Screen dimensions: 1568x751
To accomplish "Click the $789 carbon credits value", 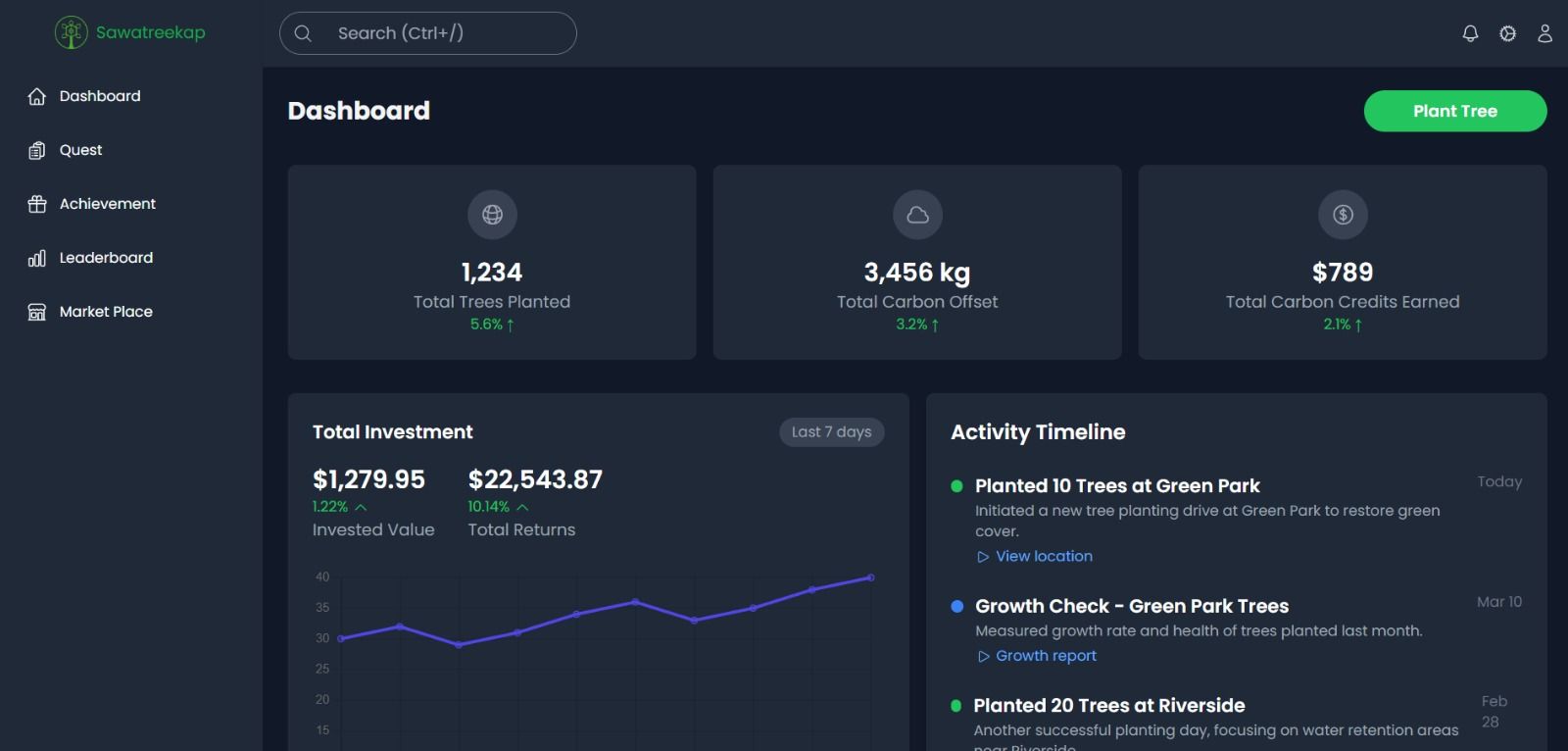I will pos(1343,273).
